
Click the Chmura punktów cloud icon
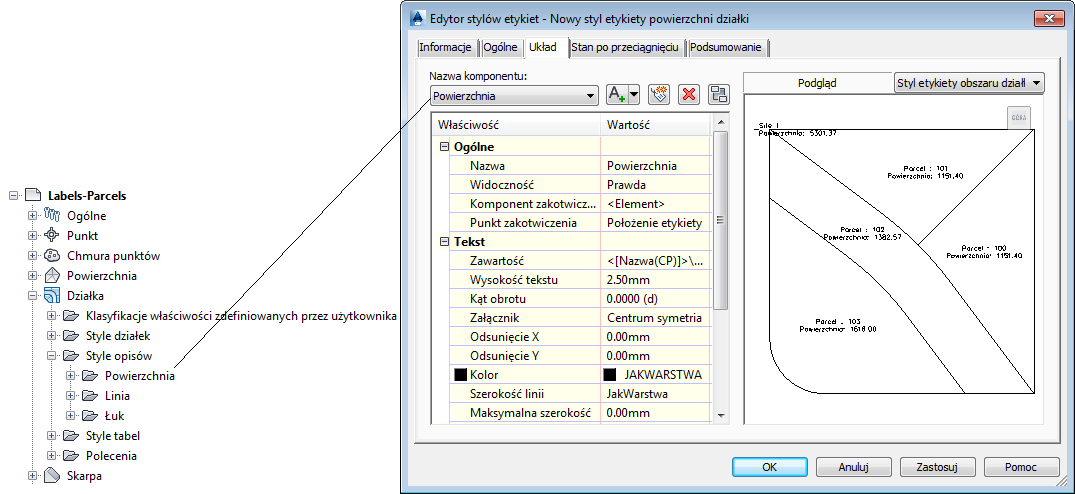53,256
